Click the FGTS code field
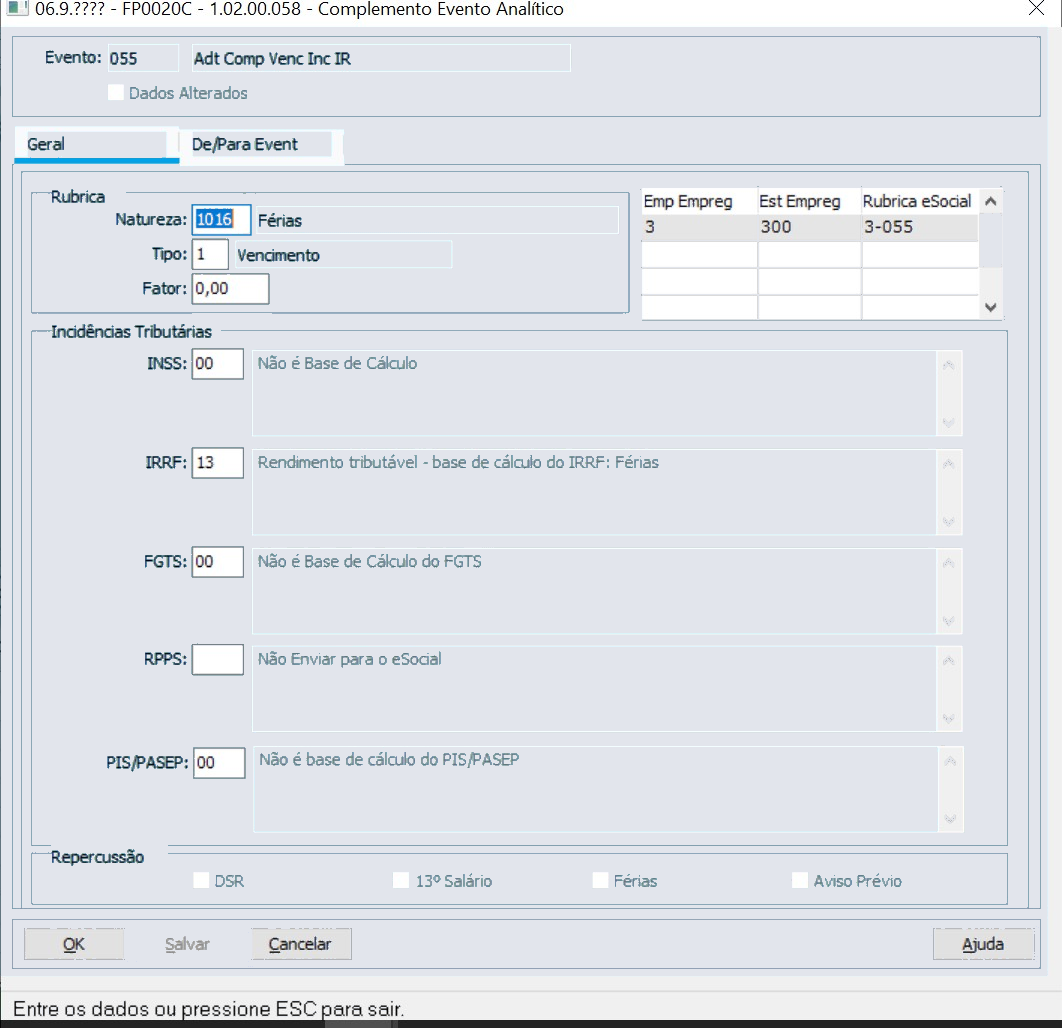Screen dimensions: 1062x1028 click(x=217, y=561)
